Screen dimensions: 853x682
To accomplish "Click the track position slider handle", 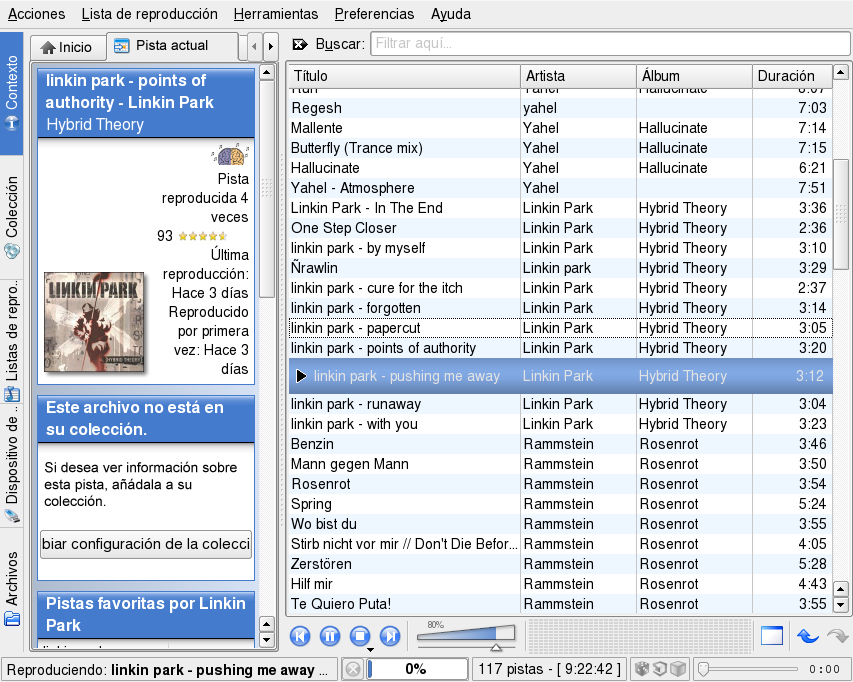I will (x=703, y=668).
